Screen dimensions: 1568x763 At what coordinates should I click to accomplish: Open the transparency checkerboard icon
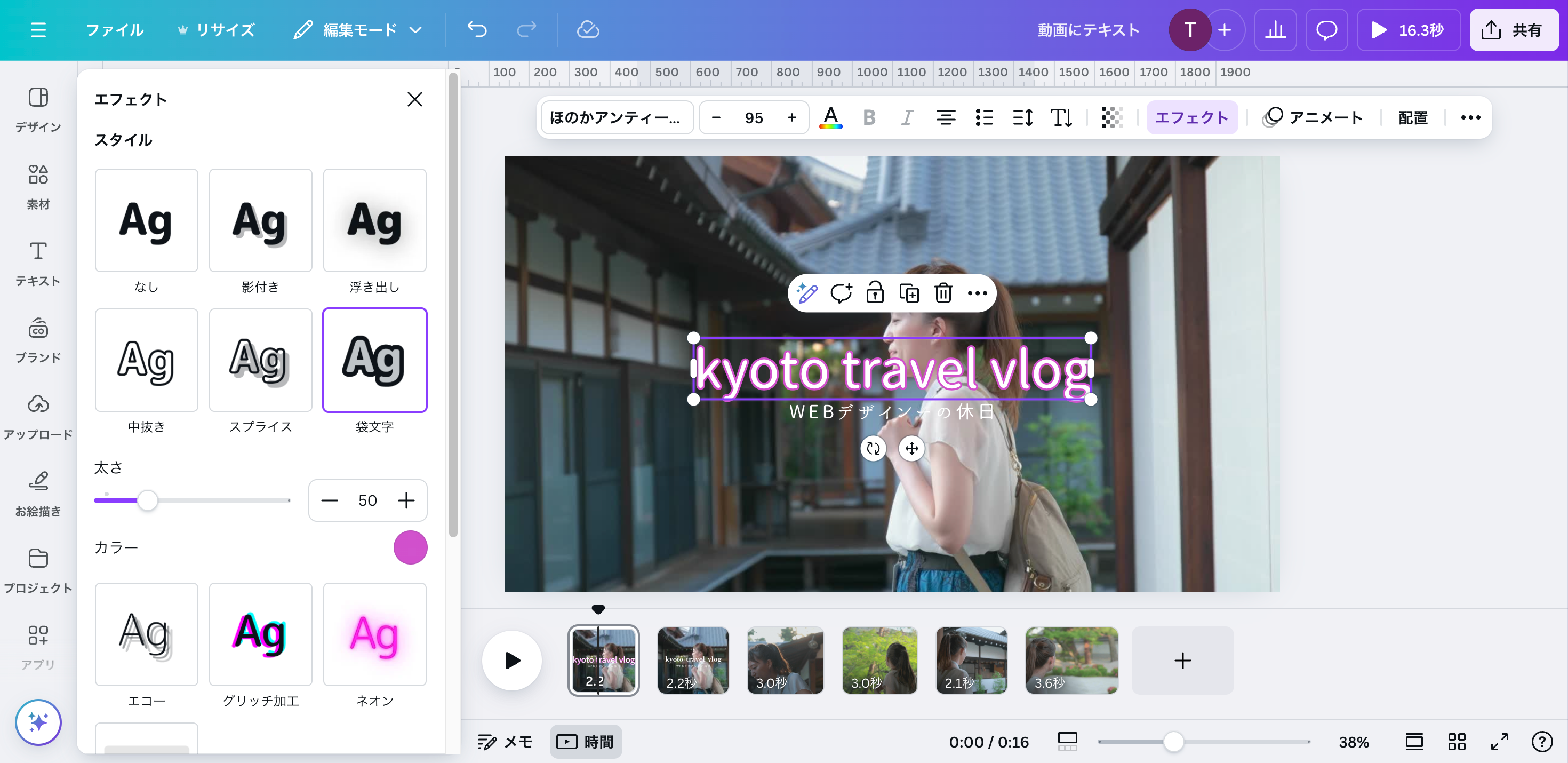pos(1112,117)
